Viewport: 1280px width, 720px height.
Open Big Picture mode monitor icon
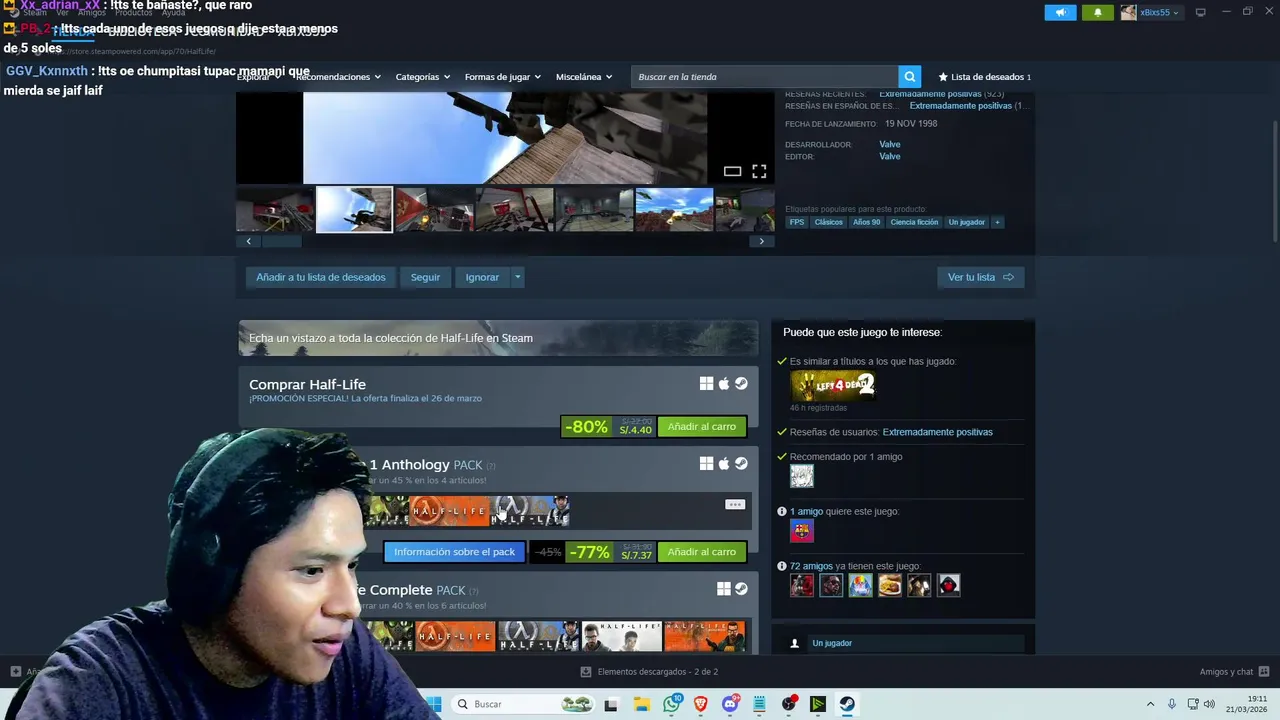[1200, 12]
